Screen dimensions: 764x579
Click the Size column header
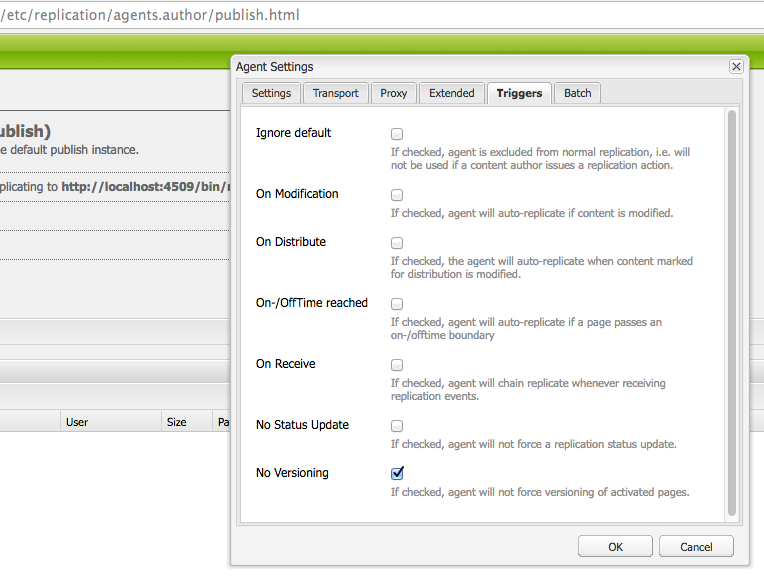(176, 422)
